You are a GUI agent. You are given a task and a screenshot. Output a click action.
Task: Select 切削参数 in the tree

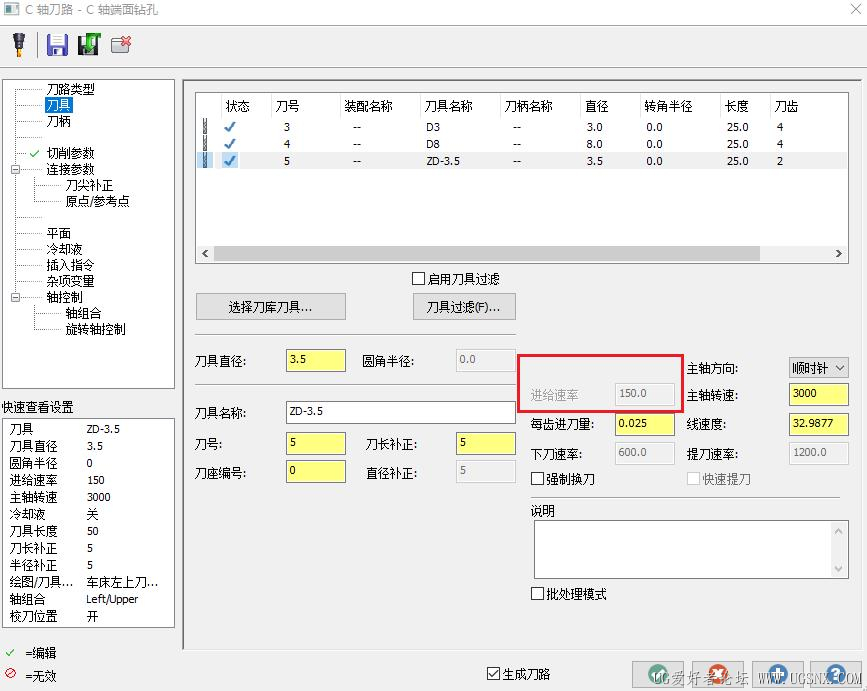tap(70, 153)
